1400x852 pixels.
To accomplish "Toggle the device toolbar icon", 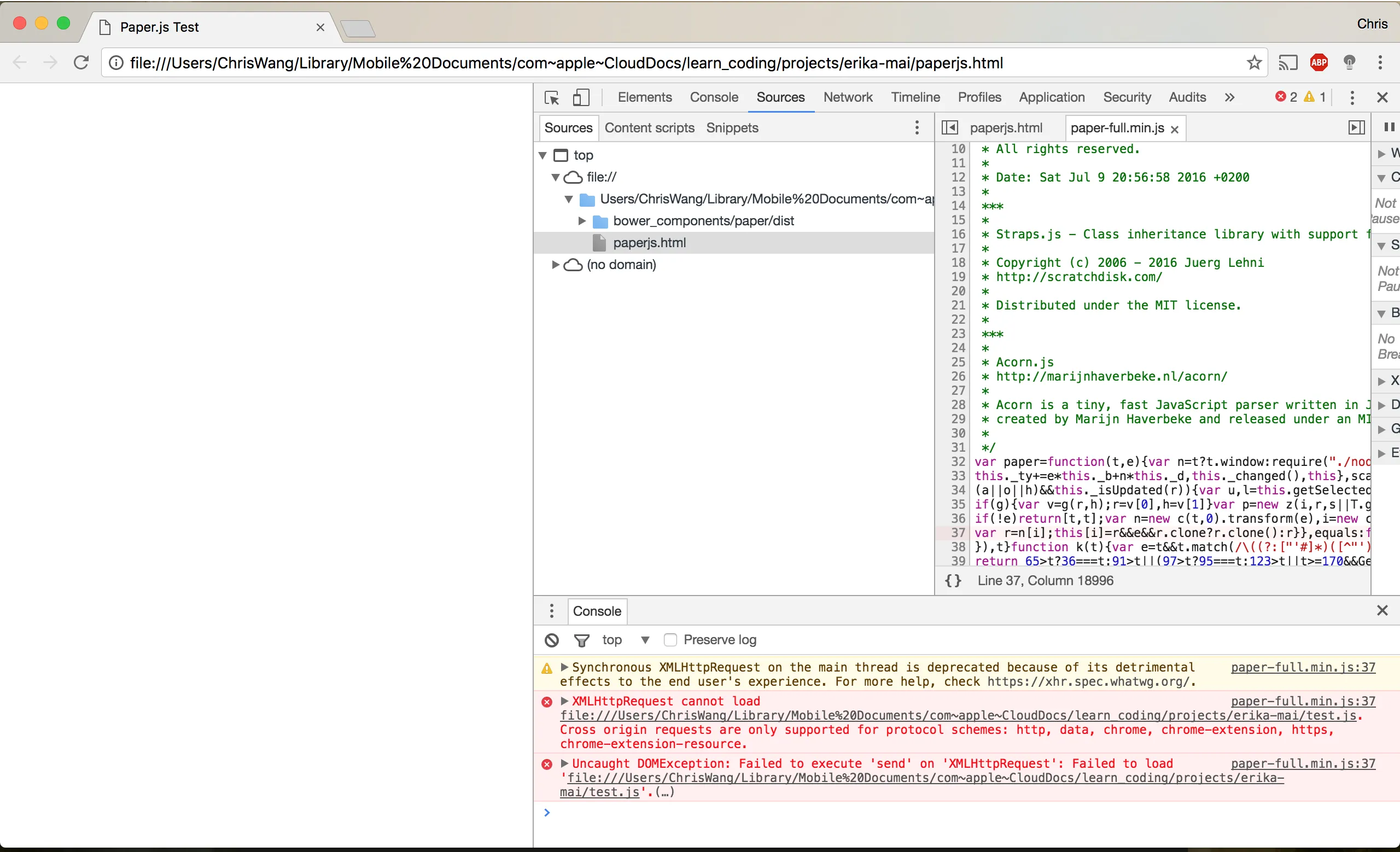I will [581, 98].
